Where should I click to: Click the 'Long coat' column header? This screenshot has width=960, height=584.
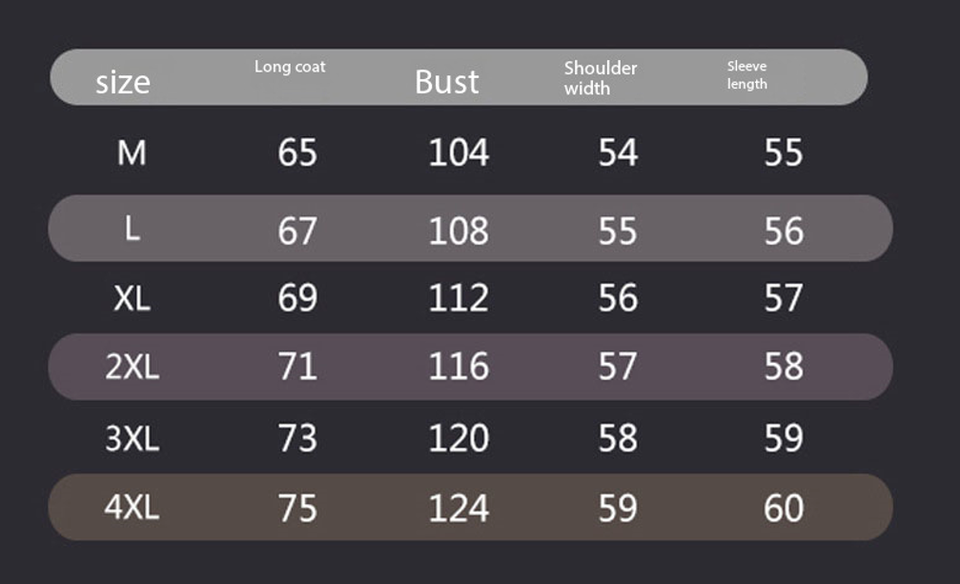point(290,67)
